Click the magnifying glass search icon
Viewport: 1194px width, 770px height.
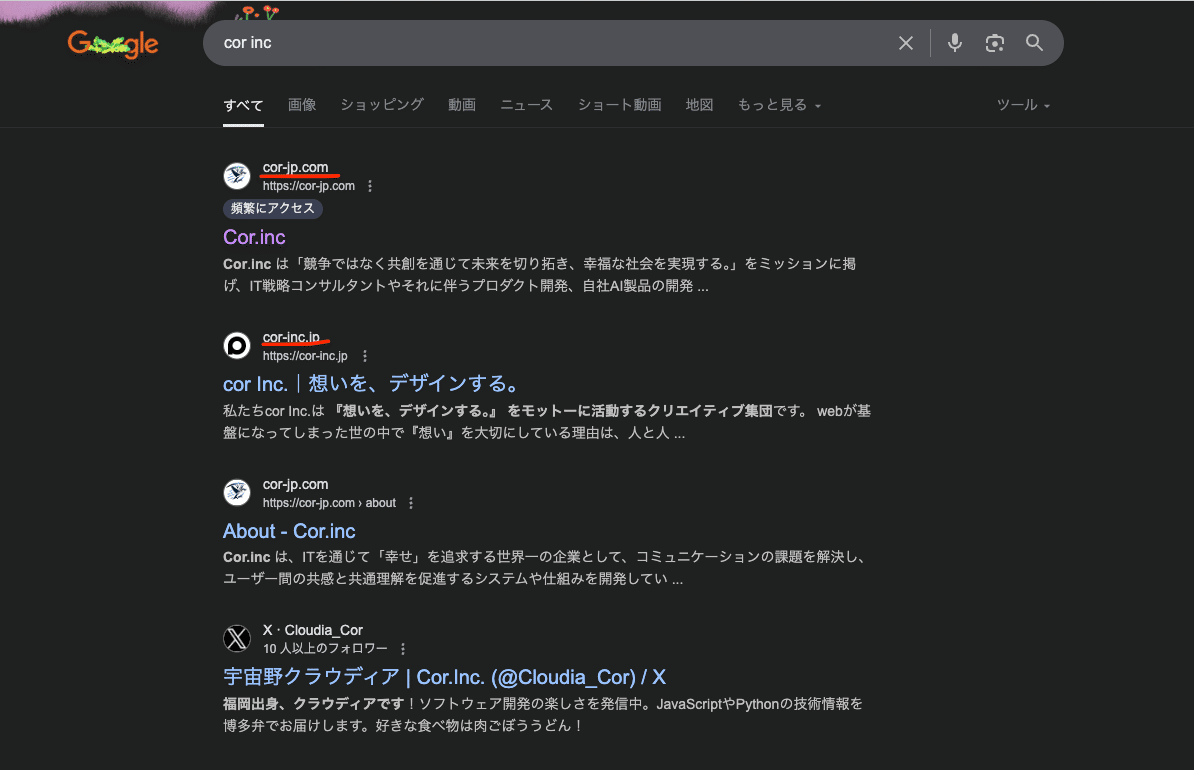pyautogui.click(x=1034, y=43)
